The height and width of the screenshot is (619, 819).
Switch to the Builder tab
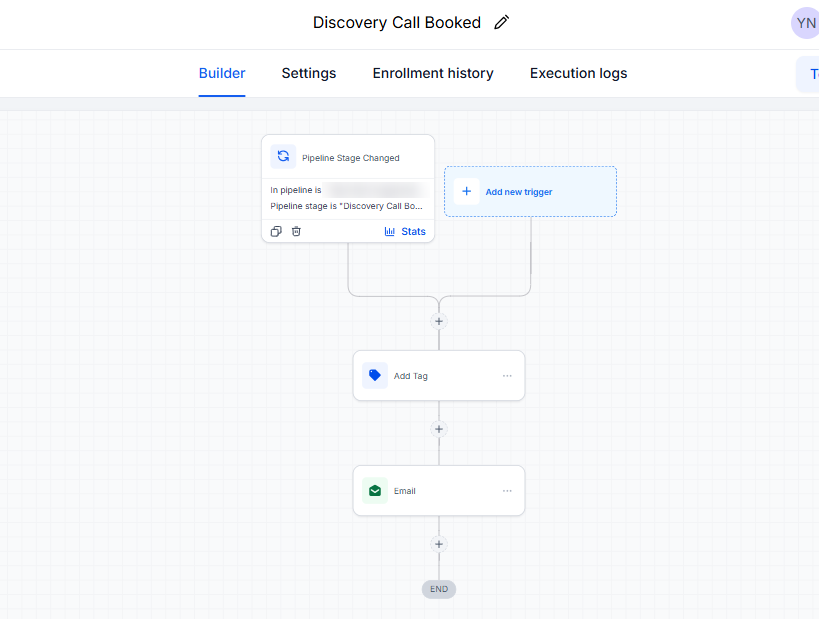[x=222, y=73]
